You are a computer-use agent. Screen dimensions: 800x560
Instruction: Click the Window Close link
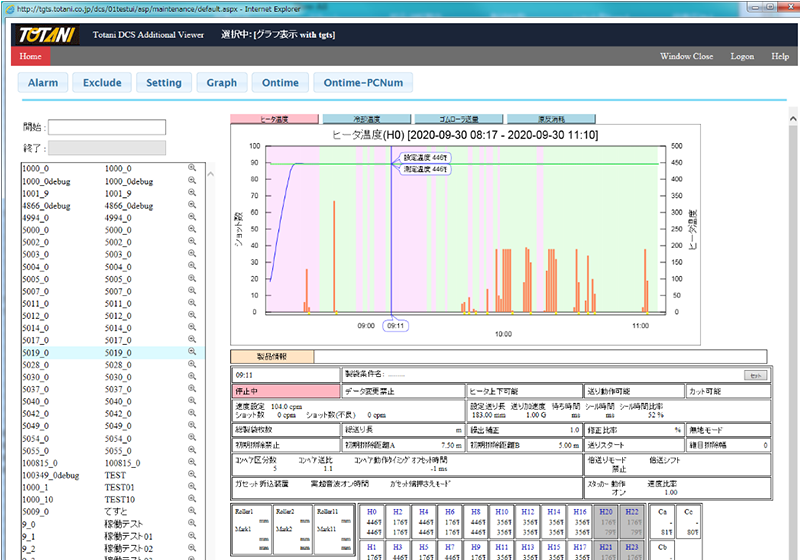[x=687, y=57]
